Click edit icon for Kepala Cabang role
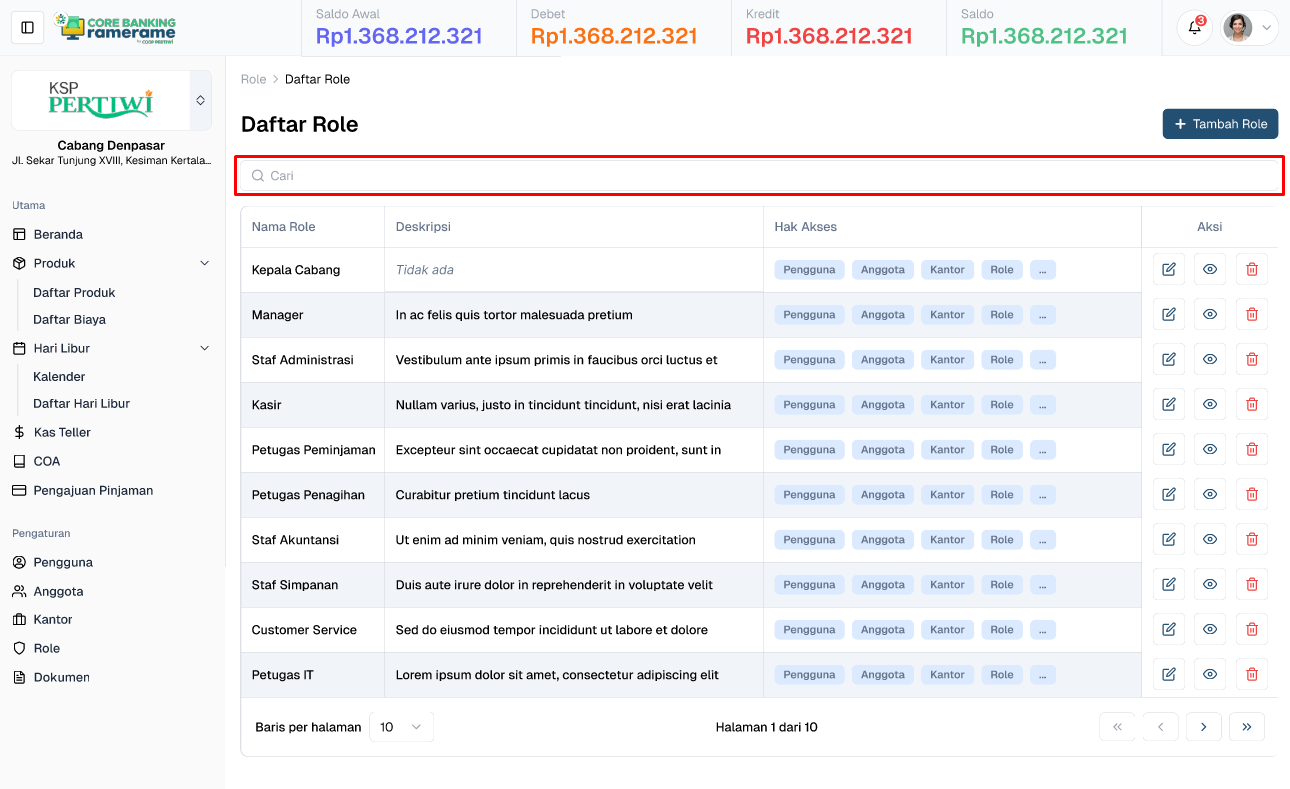This screenshot has width=1290, height=789. tap(1168, 270)
